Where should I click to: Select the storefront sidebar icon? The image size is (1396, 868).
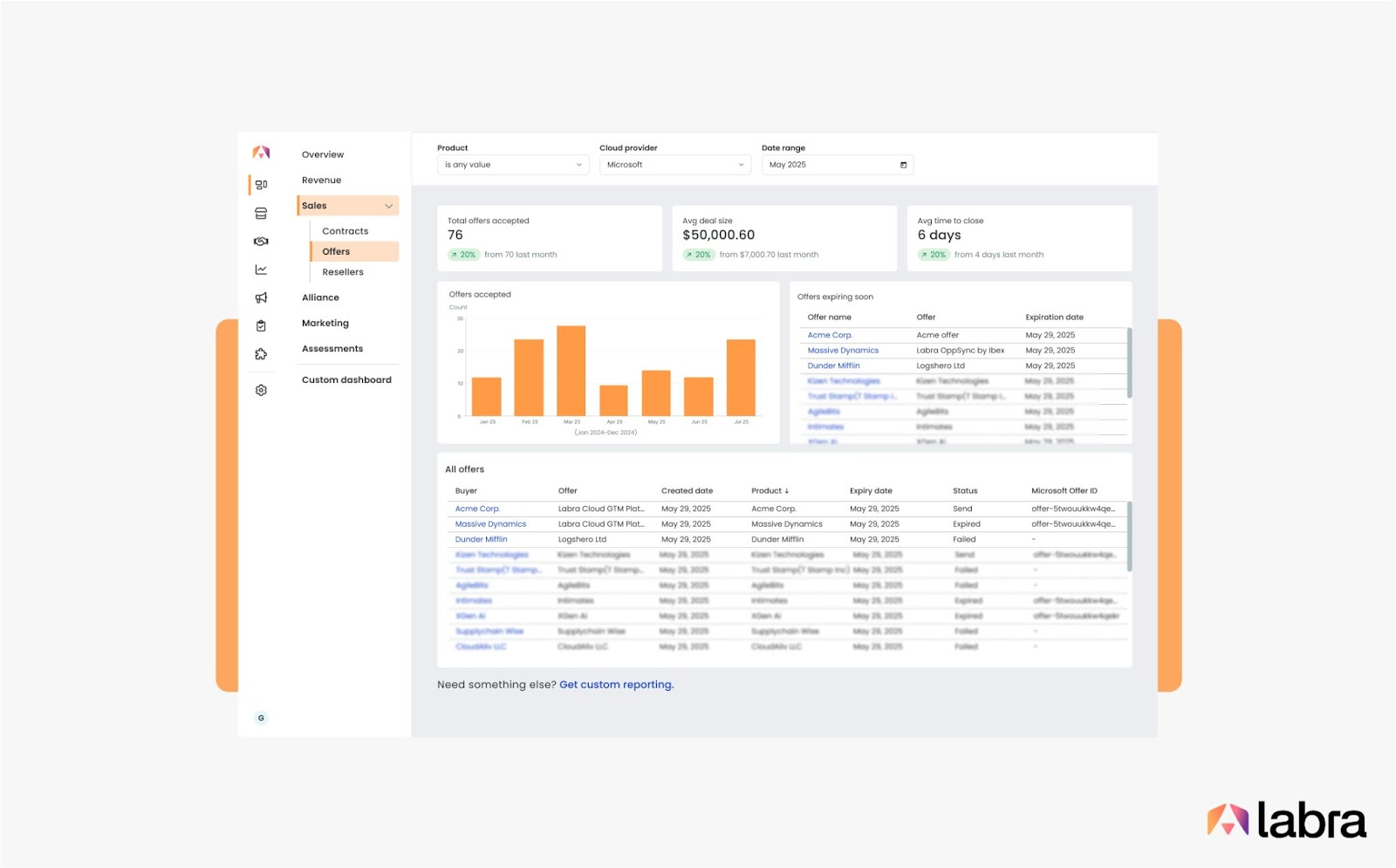[x=261, y=213]
